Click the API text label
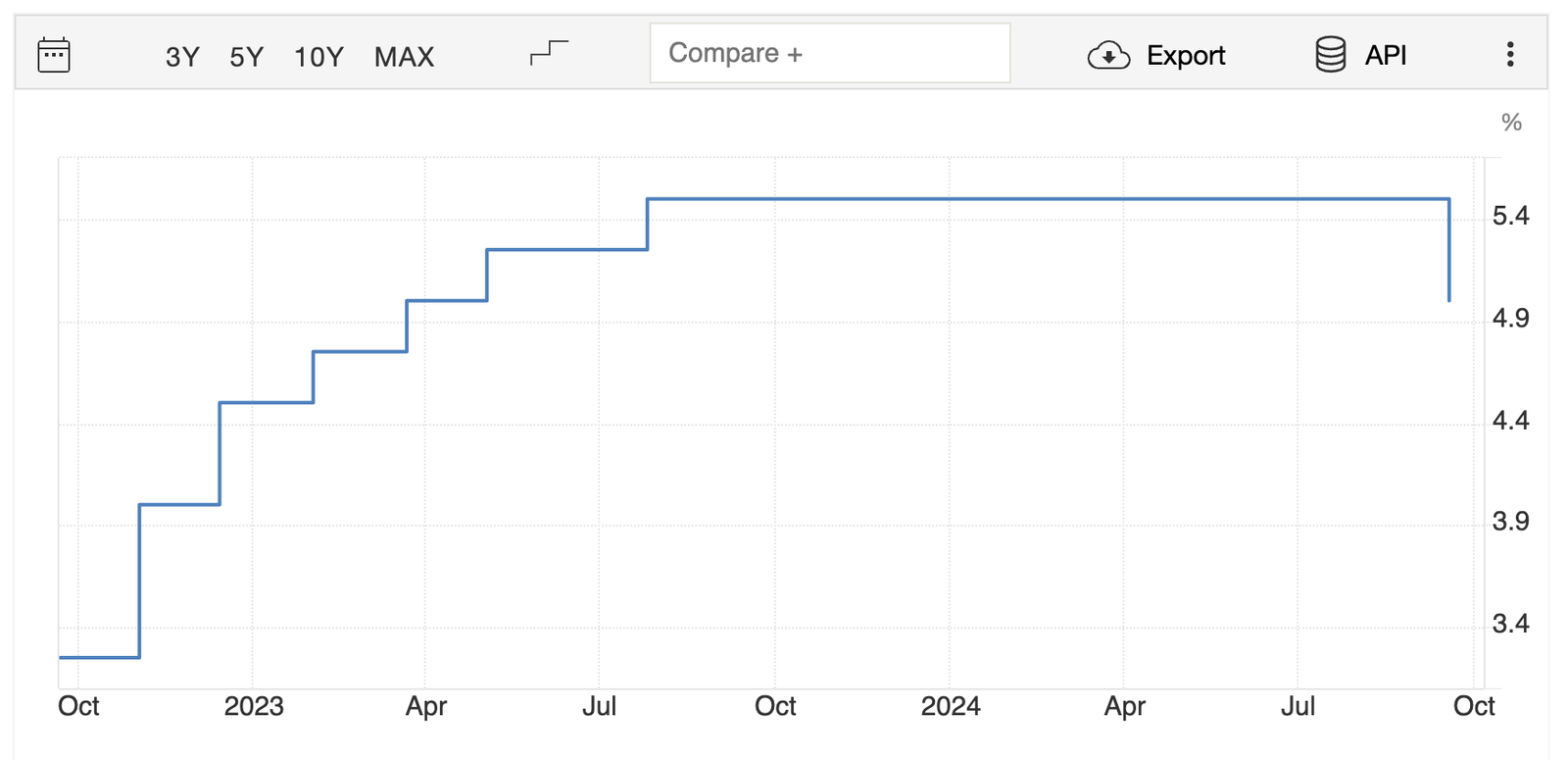 (1386, 56)
